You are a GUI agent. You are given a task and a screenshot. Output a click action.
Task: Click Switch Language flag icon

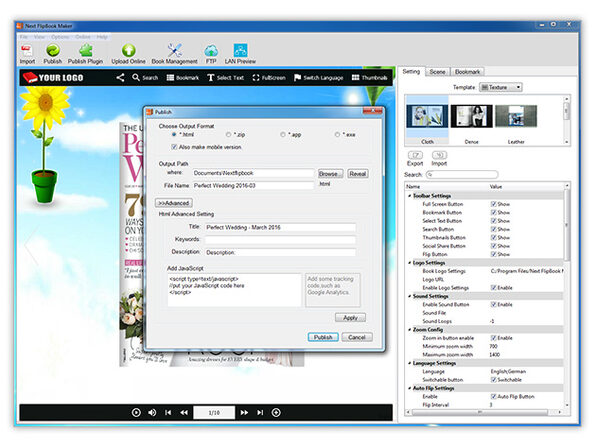coord(298,78)
